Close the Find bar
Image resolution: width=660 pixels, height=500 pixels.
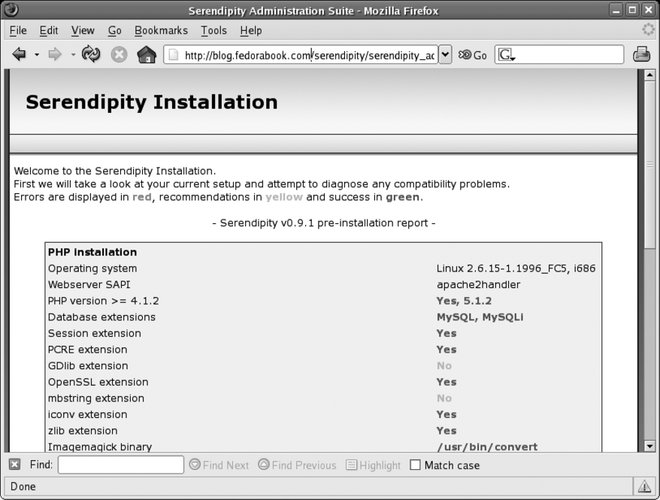tap(14, 465)
